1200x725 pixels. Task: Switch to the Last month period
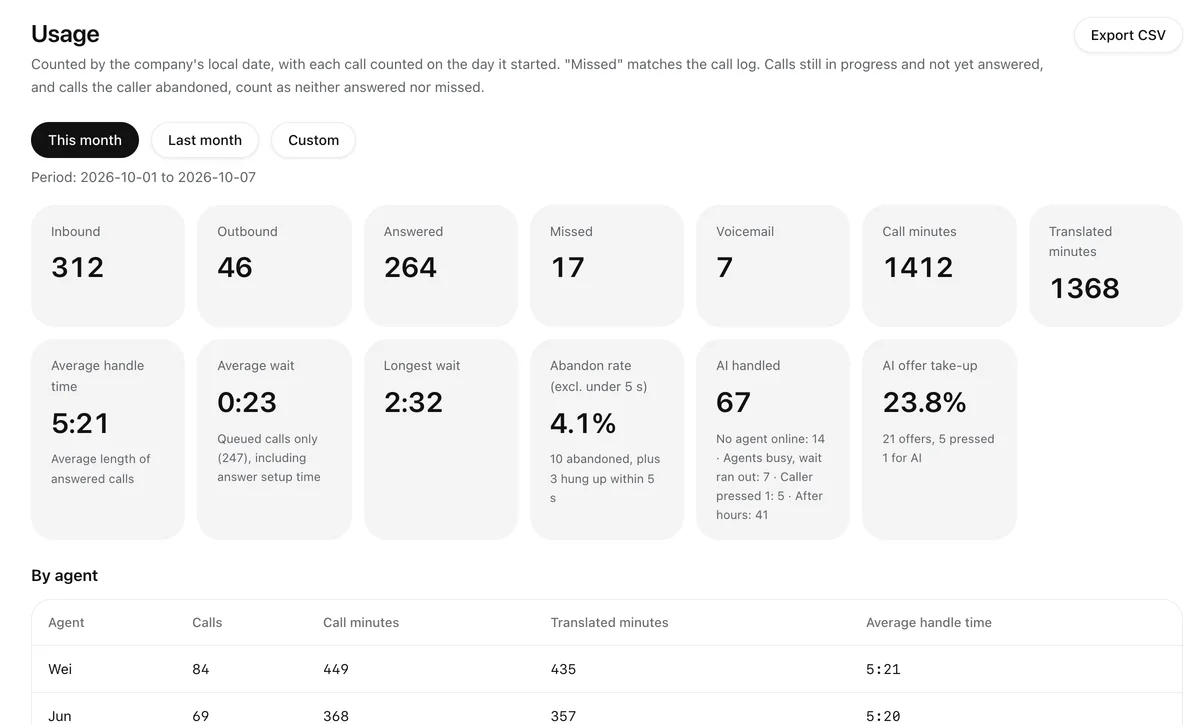coord(205,140)
